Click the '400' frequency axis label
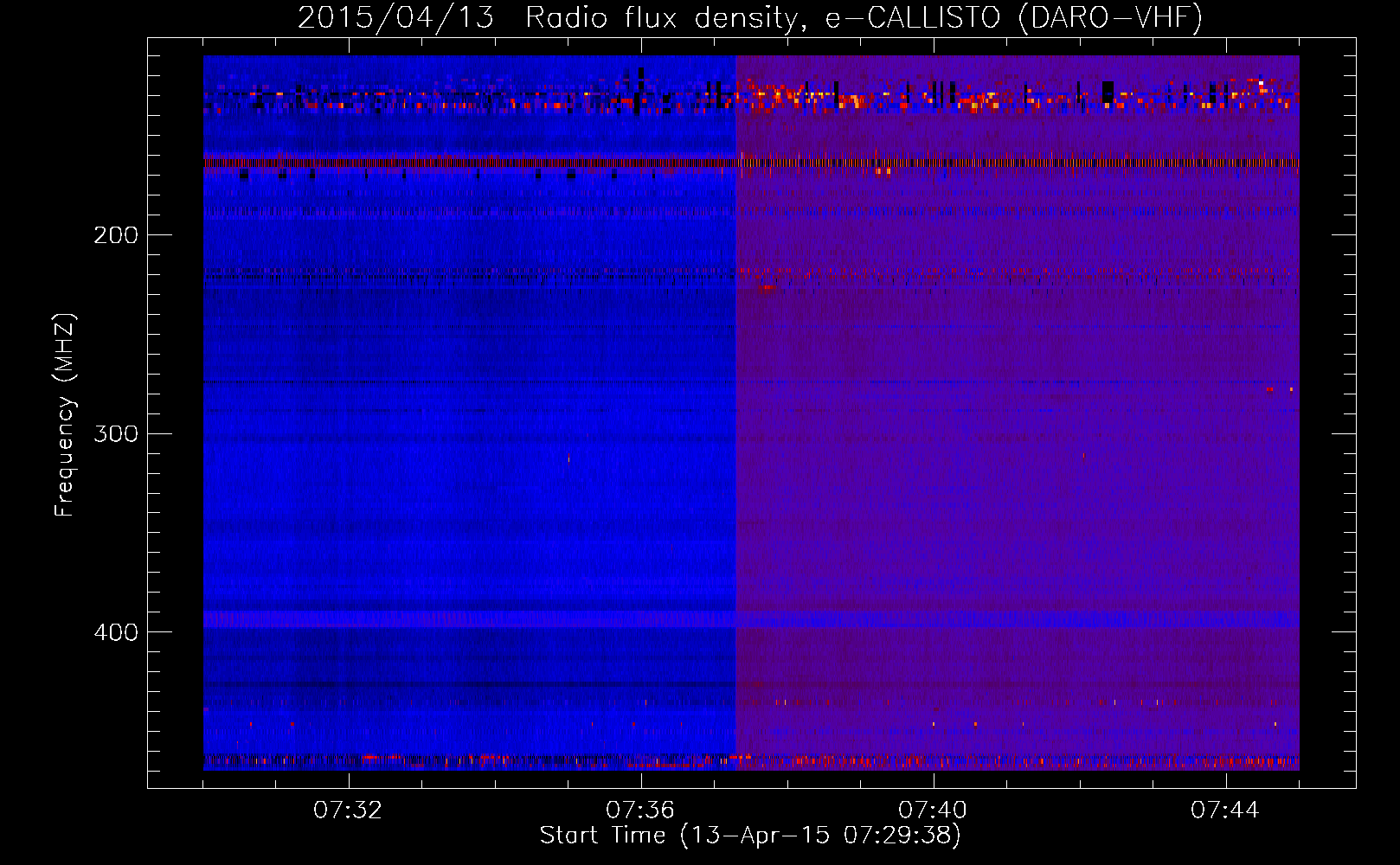The image size is (1400, 865). (x=116, y=632)
